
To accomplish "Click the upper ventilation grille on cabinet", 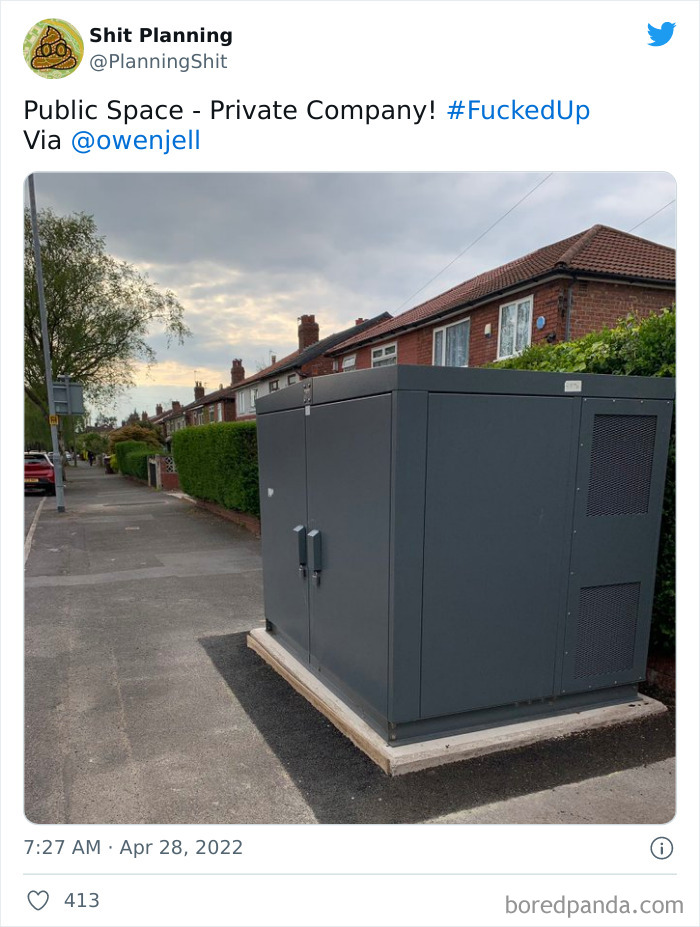I will click(x=621, y=465).
